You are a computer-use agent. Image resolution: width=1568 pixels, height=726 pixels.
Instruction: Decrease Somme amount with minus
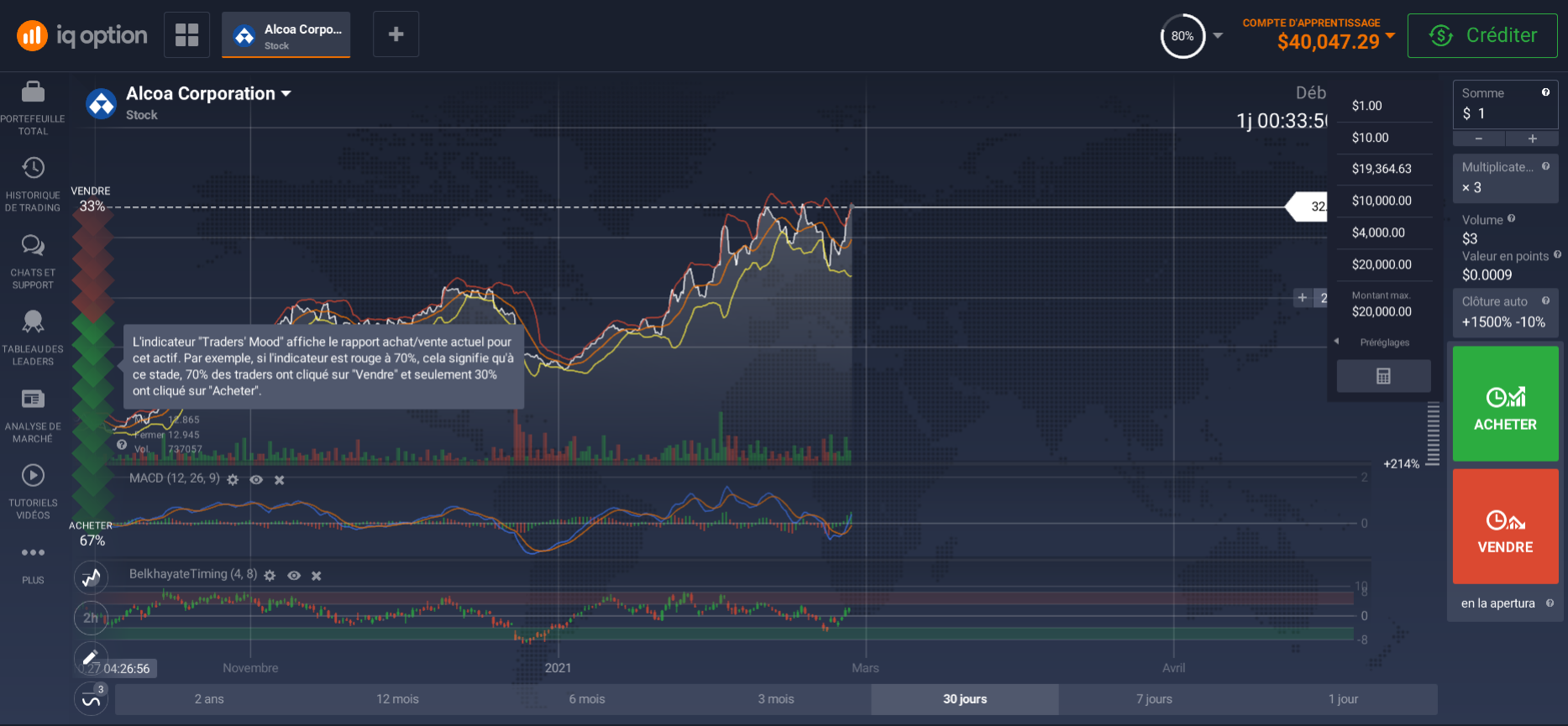1479,138
